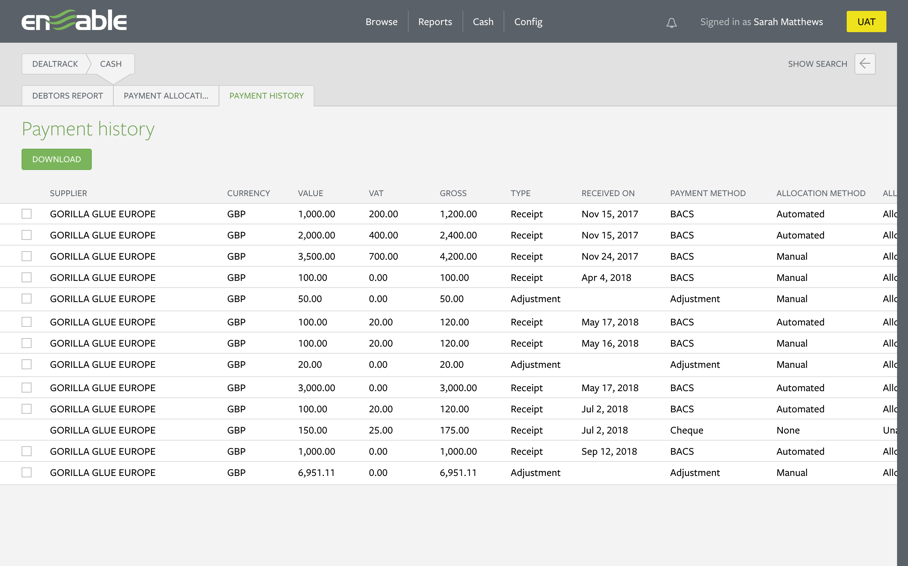
Task: Open the notifications bell
Action: pyautogui.click(x=671, y=23)
